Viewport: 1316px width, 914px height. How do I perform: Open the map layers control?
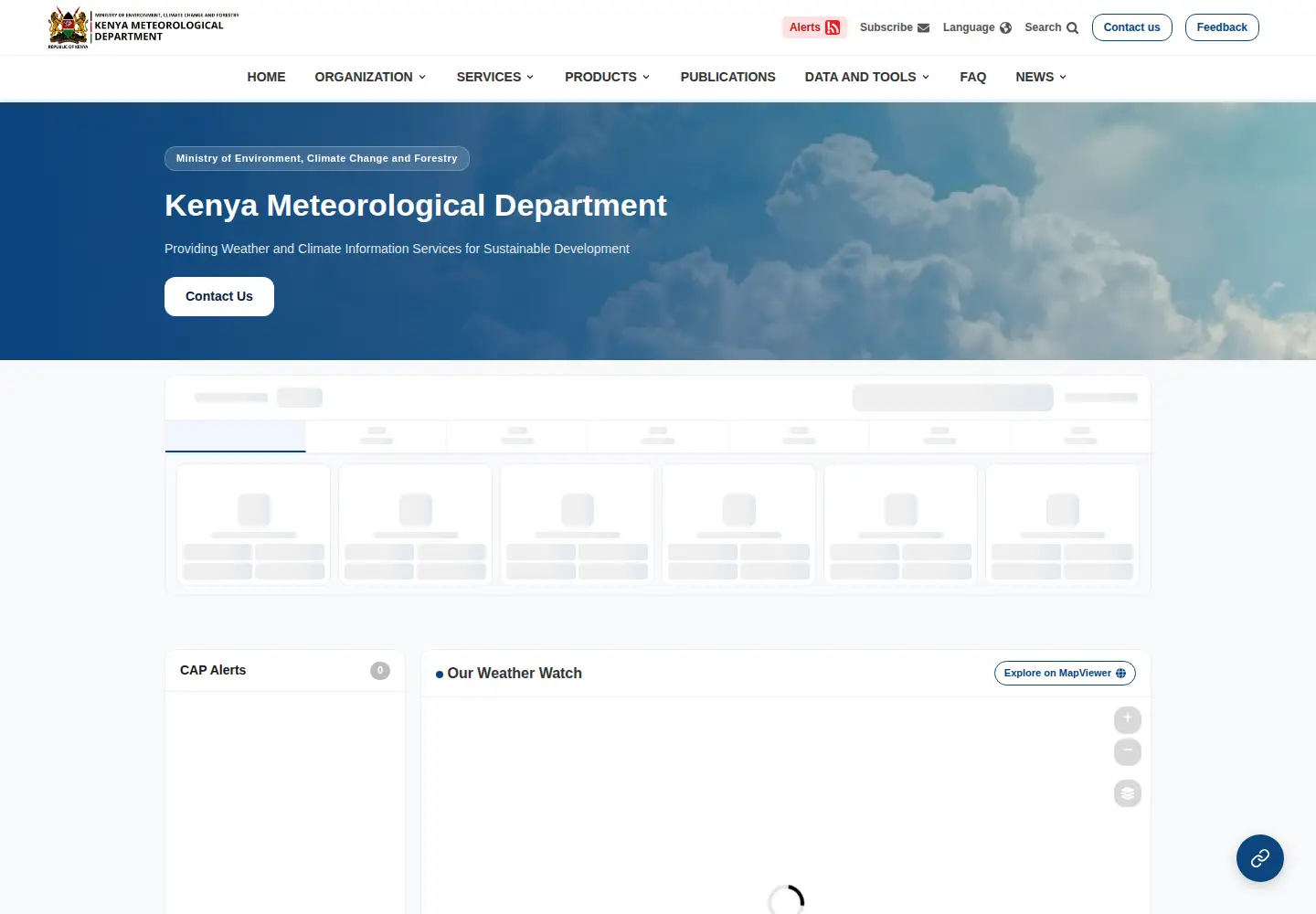[1128, 793]
